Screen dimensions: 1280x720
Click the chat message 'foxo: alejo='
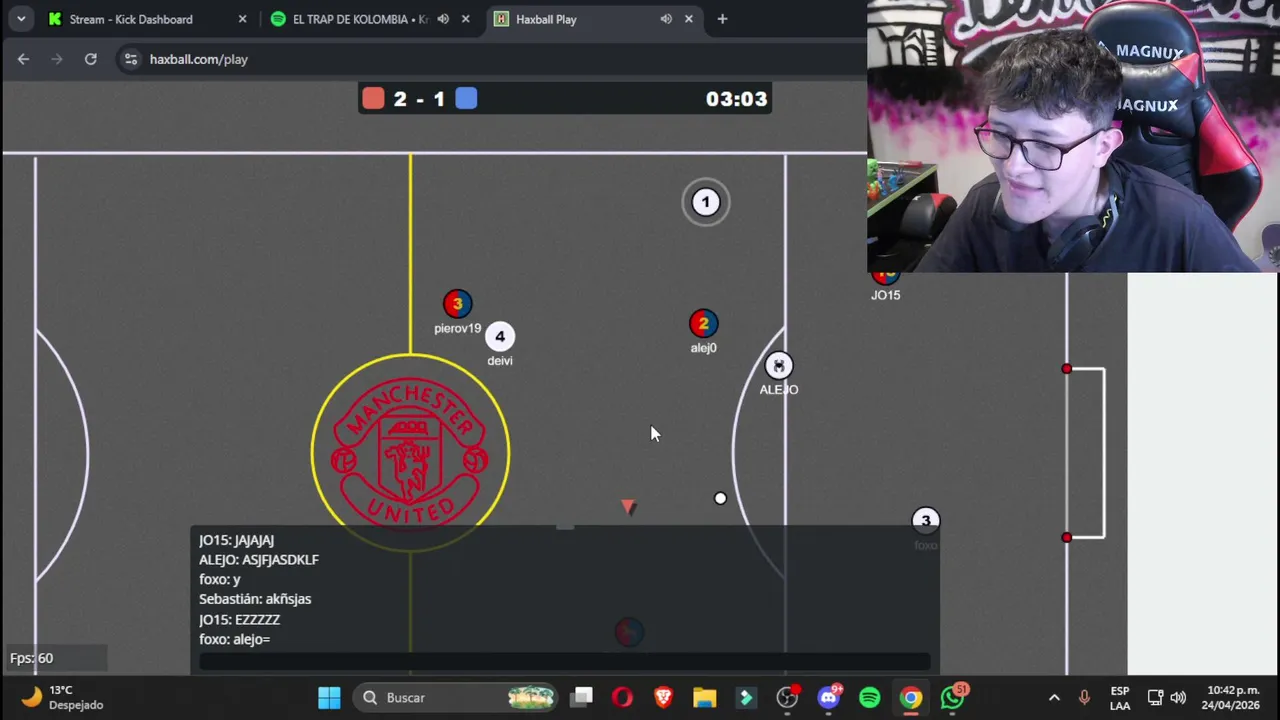pyautogui.click(x=234, y=639)
